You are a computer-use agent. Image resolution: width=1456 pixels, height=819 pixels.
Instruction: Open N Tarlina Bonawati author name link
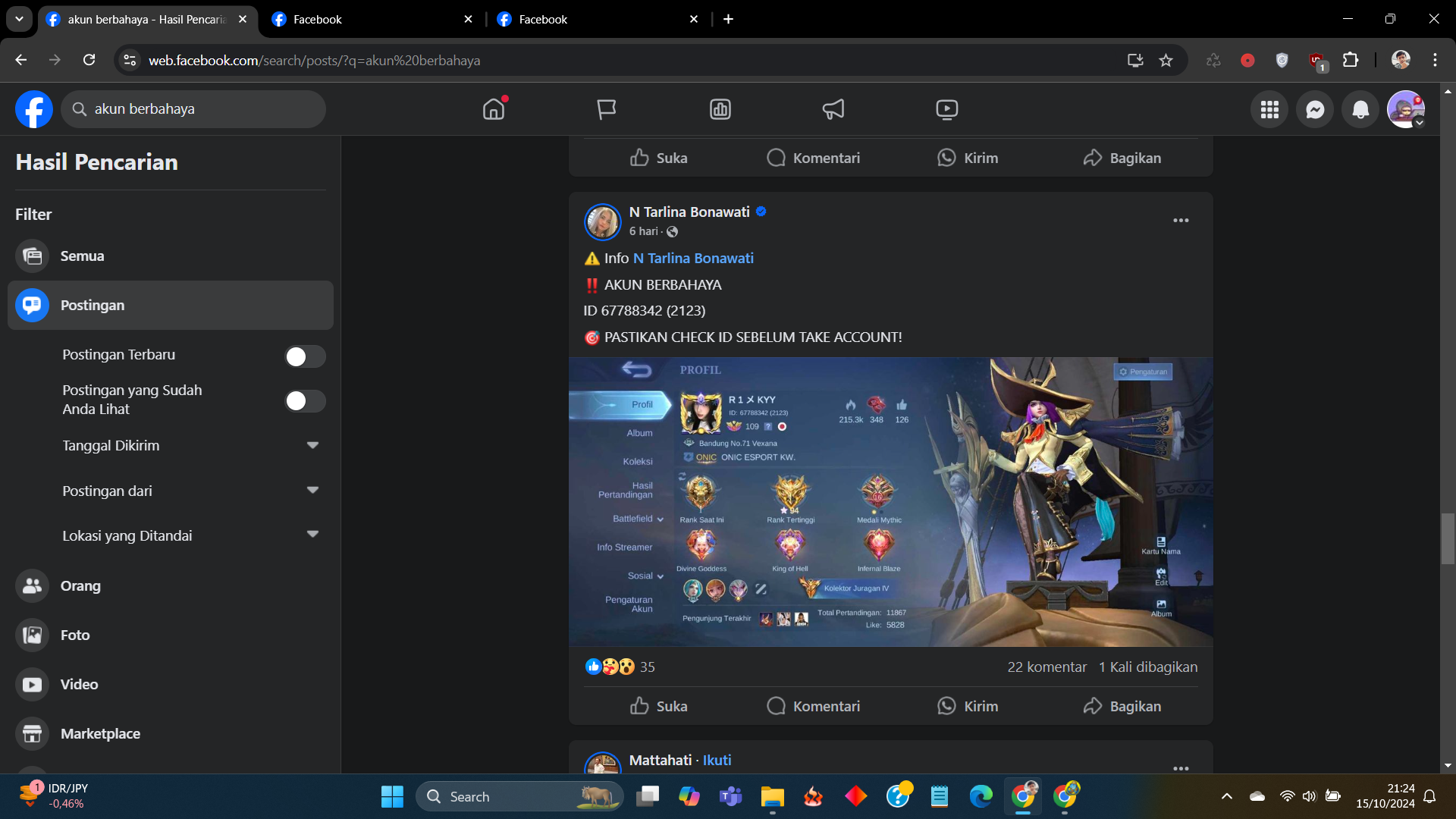click(689, 212)
